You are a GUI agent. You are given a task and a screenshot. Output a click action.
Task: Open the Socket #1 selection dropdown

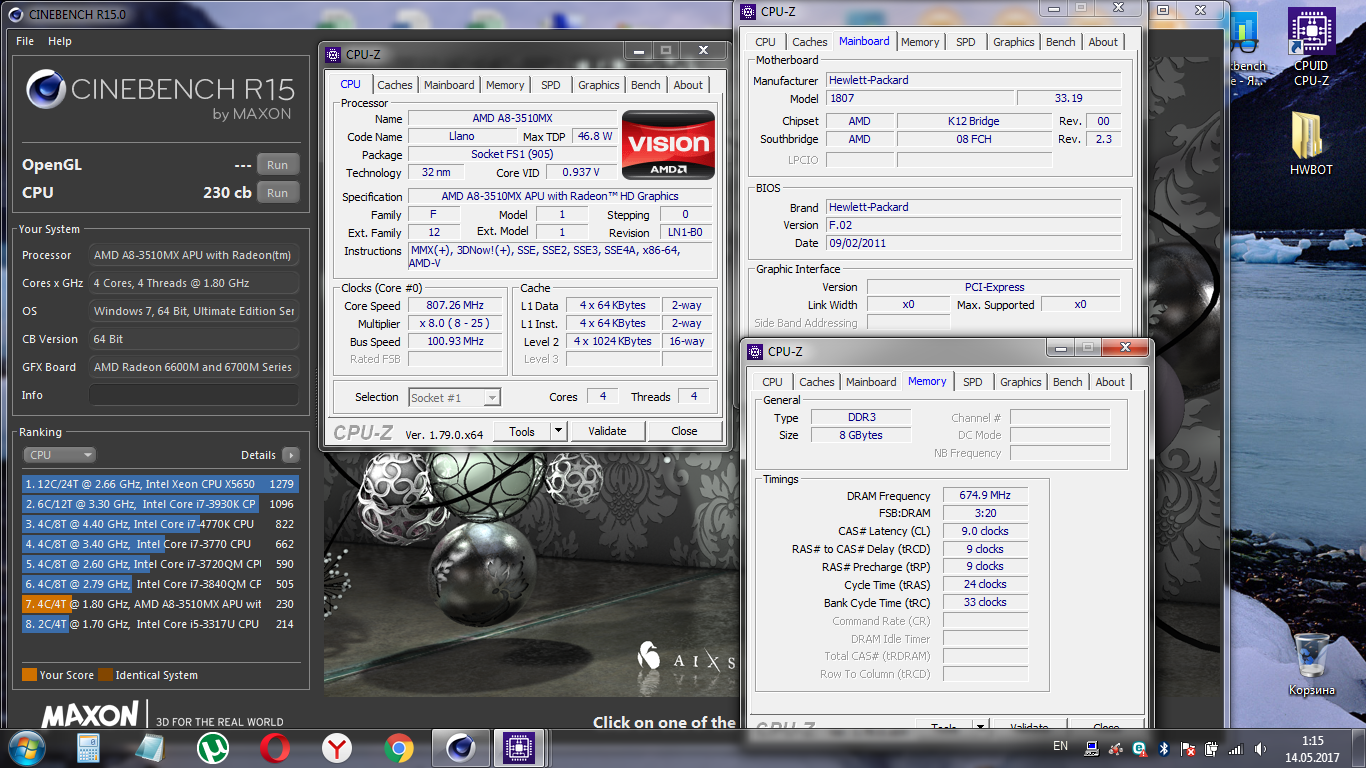pyautogui.click(x=454, y=397)
